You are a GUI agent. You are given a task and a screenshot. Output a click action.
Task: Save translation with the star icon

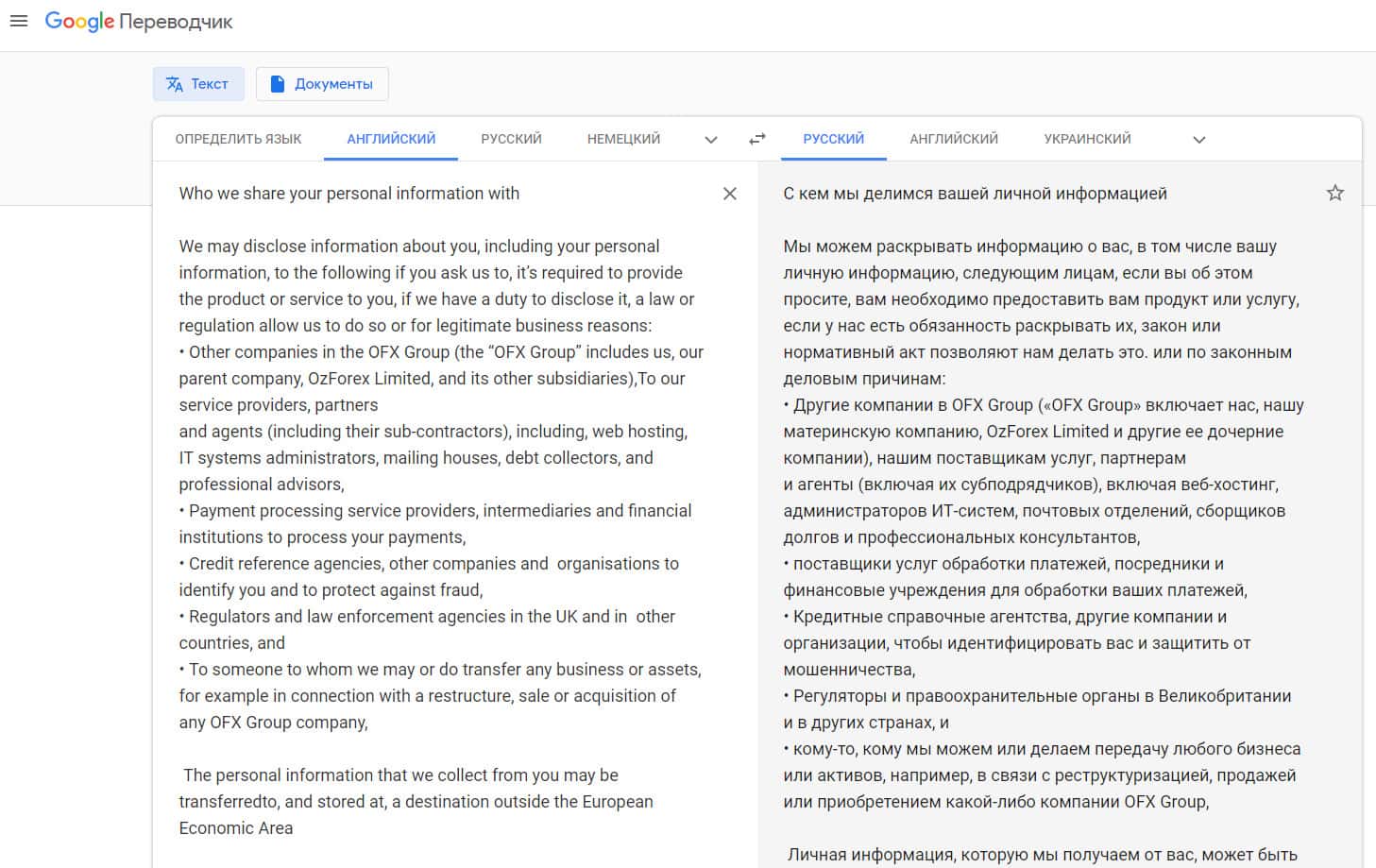point(1335,194)
